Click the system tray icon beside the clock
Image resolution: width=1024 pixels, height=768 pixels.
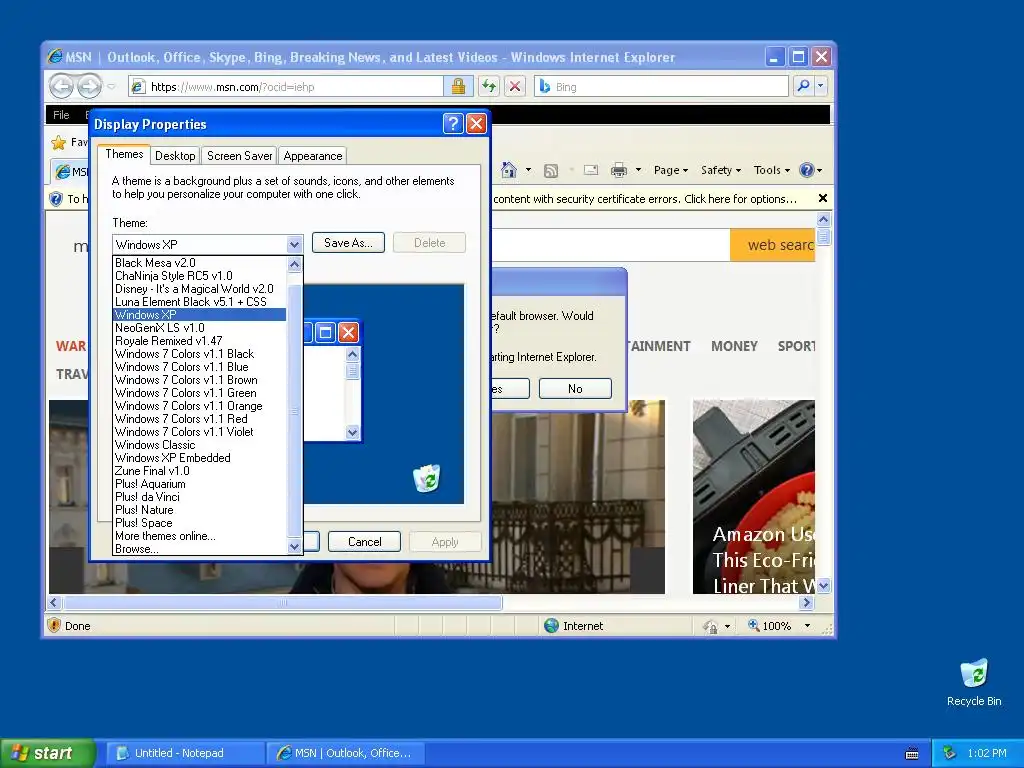click(950, 753)
